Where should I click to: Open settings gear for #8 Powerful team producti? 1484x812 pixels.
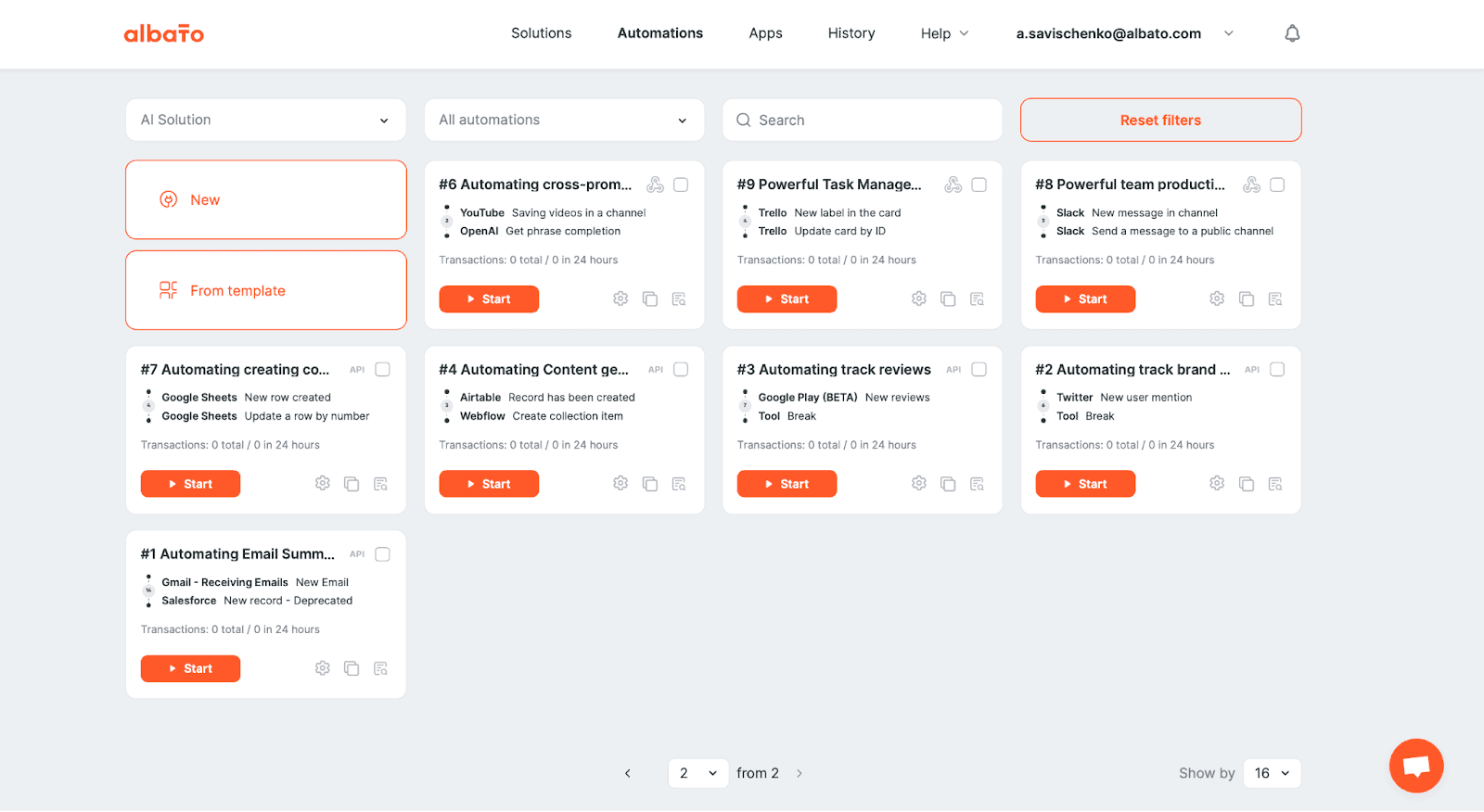[1217, 298]
